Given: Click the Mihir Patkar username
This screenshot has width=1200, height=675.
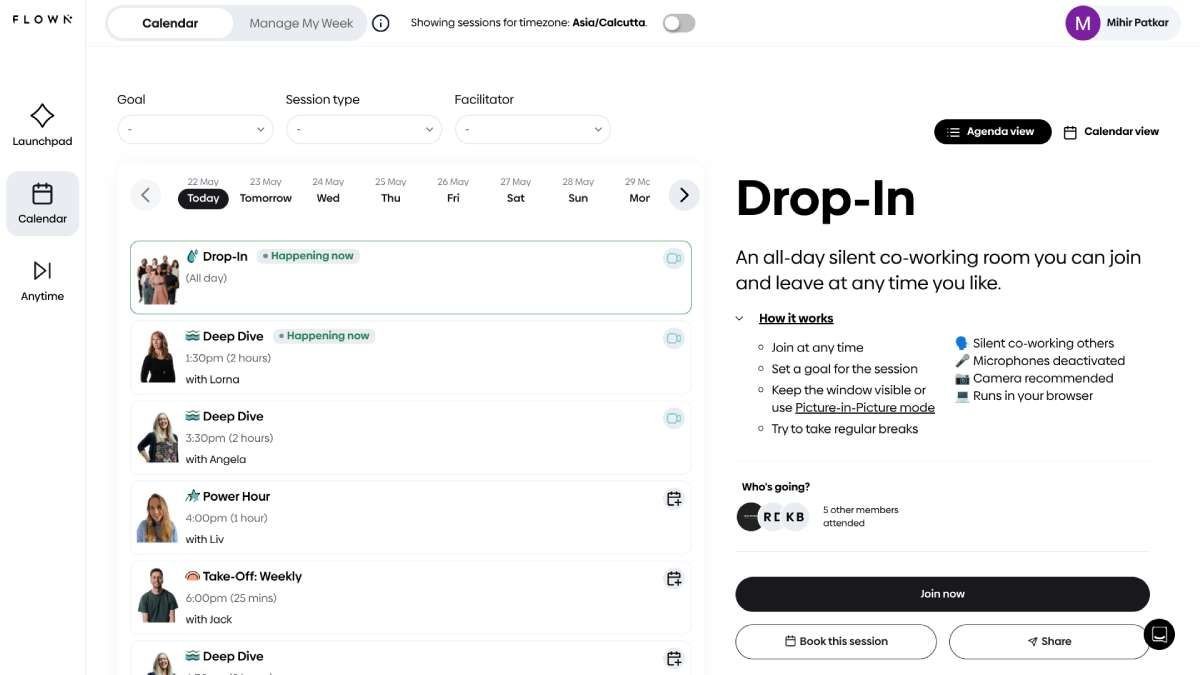Looking at the screenshot, I should pyautogui.click(x=1137, y=23).
